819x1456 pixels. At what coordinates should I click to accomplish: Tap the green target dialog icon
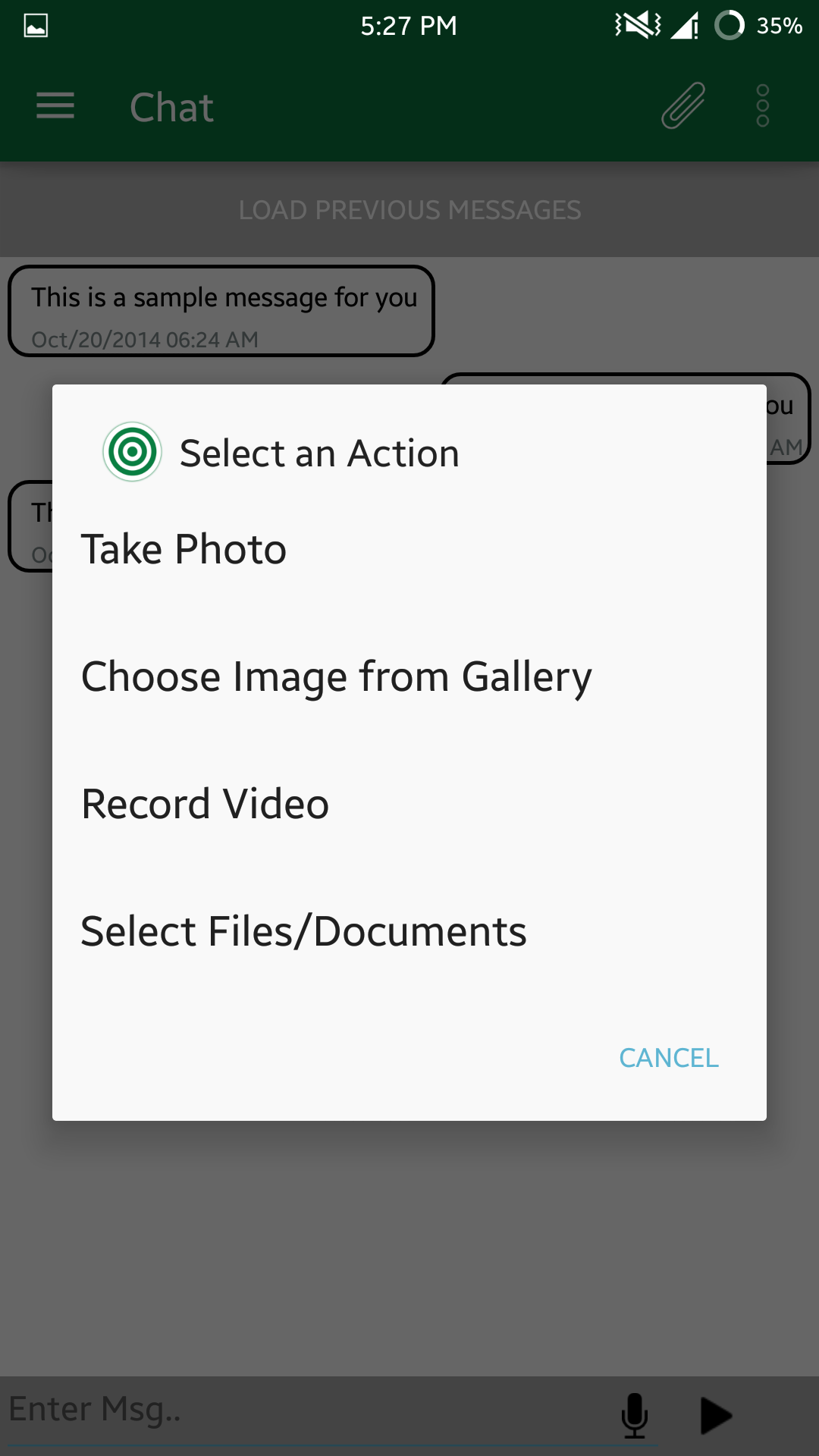coord(132,452)
